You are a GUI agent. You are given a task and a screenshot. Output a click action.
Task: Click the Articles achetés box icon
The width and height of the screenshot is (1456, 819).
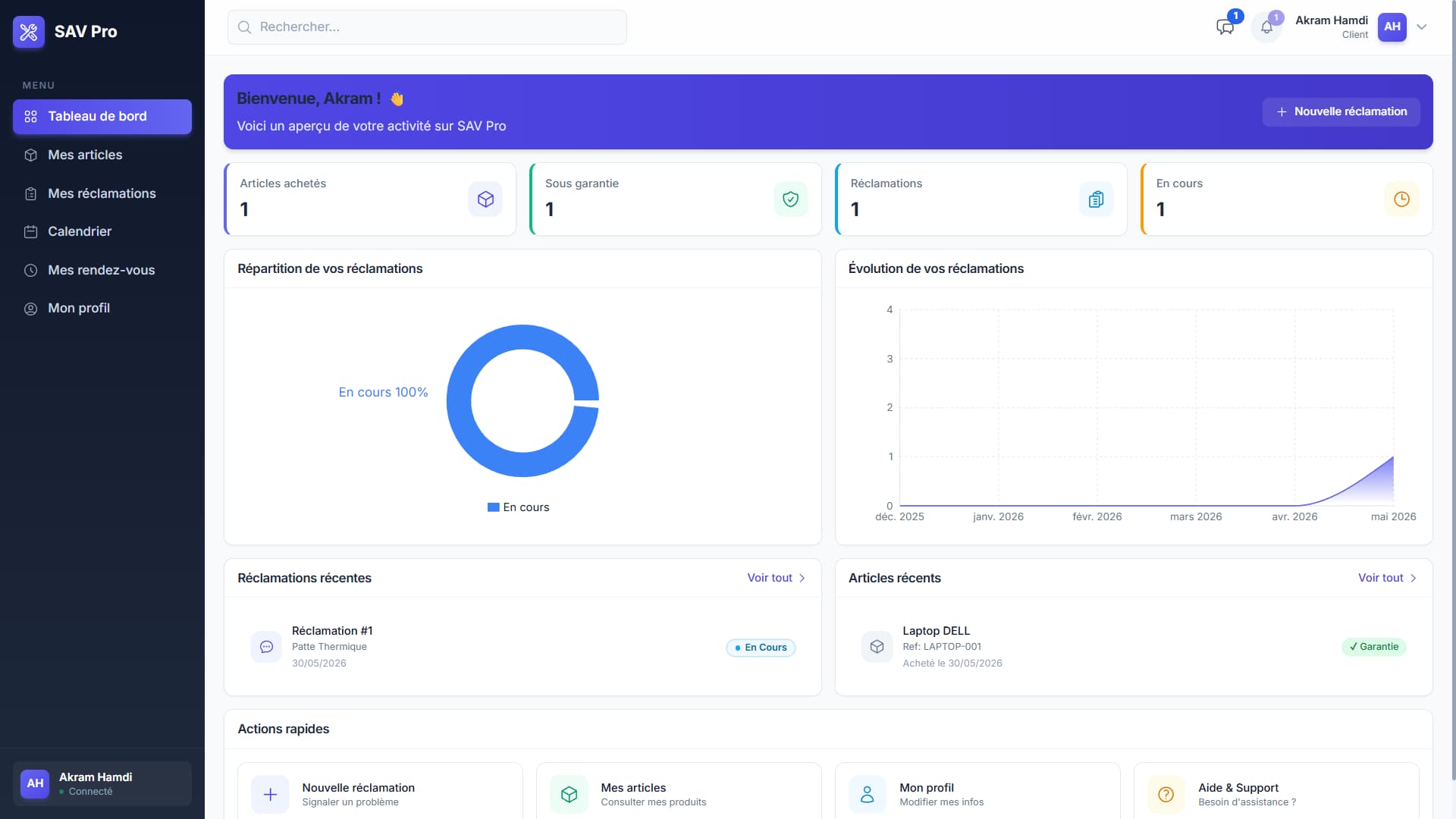[x=485, y=199]
